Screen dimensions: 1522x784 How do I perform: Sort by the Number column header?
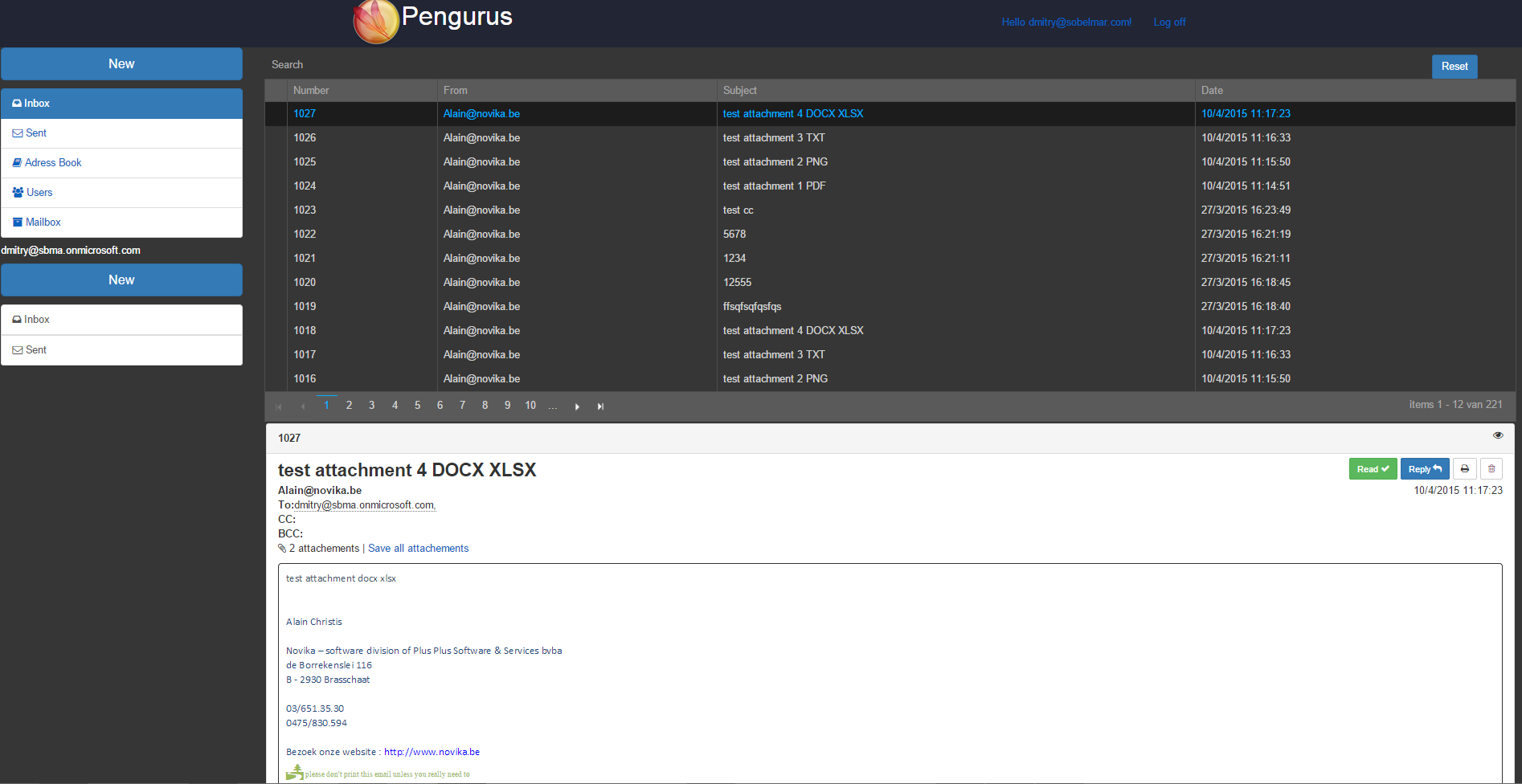(362, 91)
